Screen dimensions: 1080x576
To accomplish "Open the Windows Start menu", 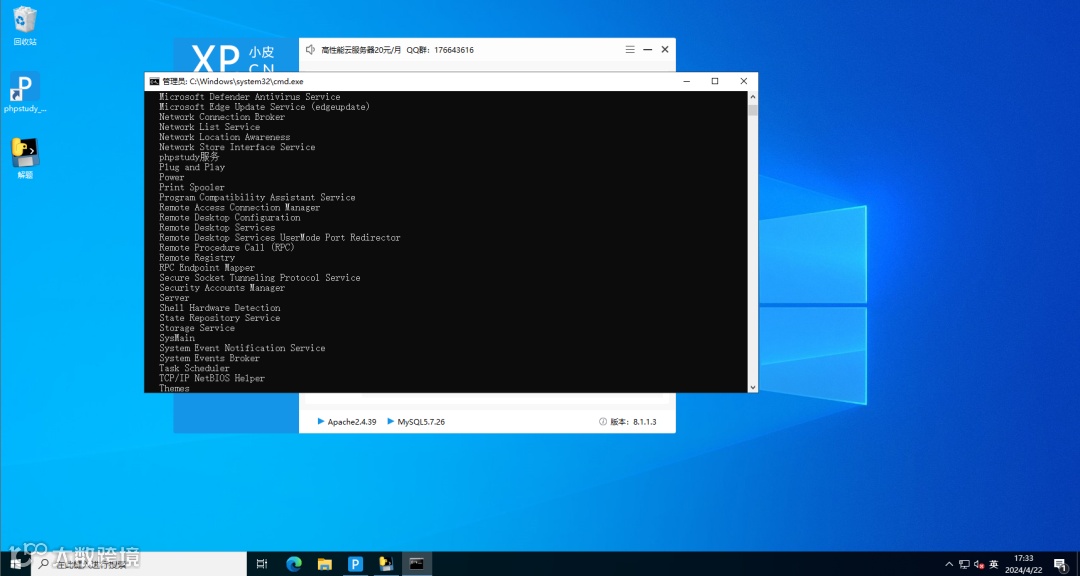I will [x=15, y=564].
